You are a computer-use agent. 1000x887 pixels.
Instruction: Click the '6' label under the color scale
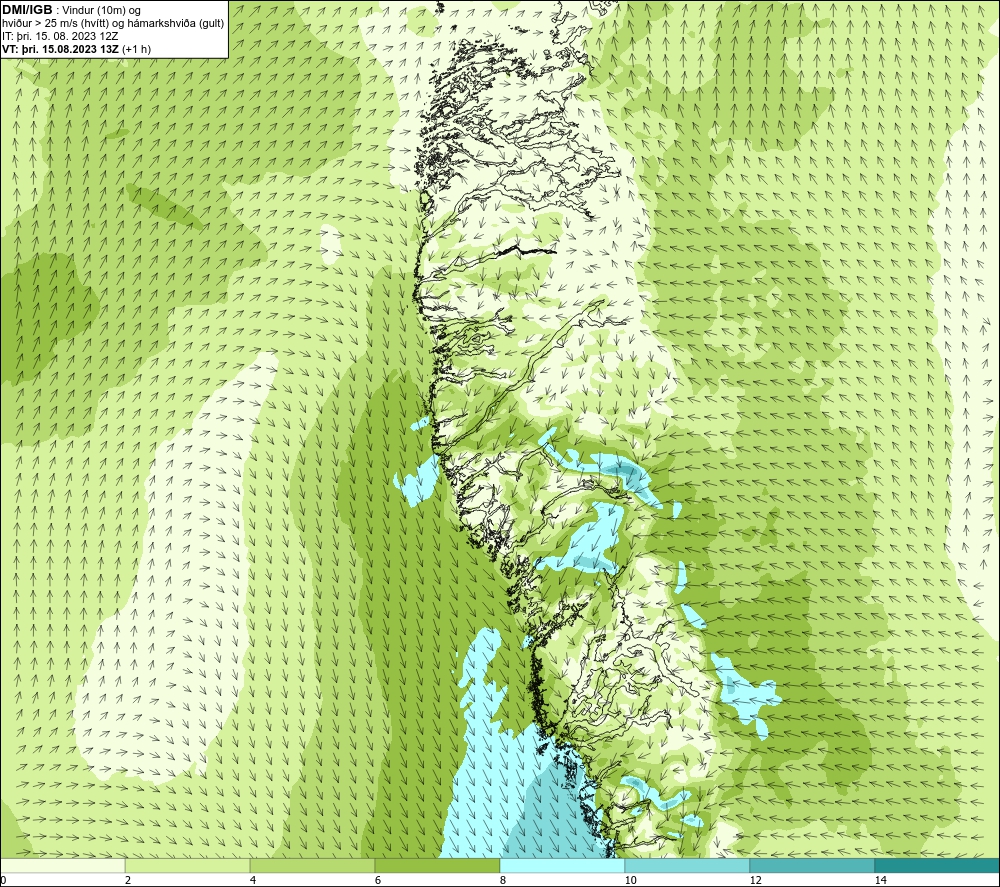coord(378,880)
